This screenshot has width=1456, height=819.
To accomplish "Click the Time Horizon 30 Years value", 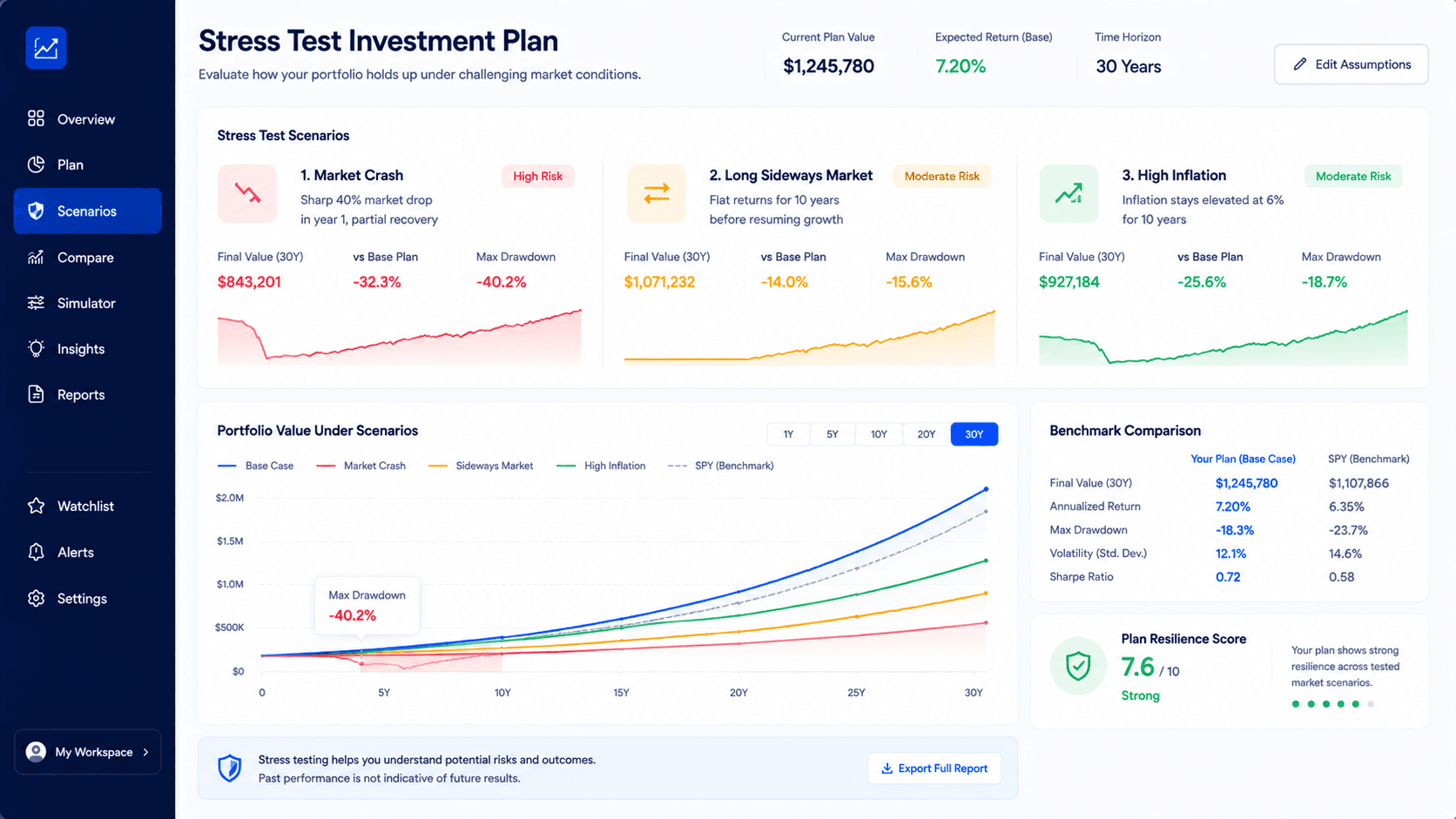I will 1128,66.
